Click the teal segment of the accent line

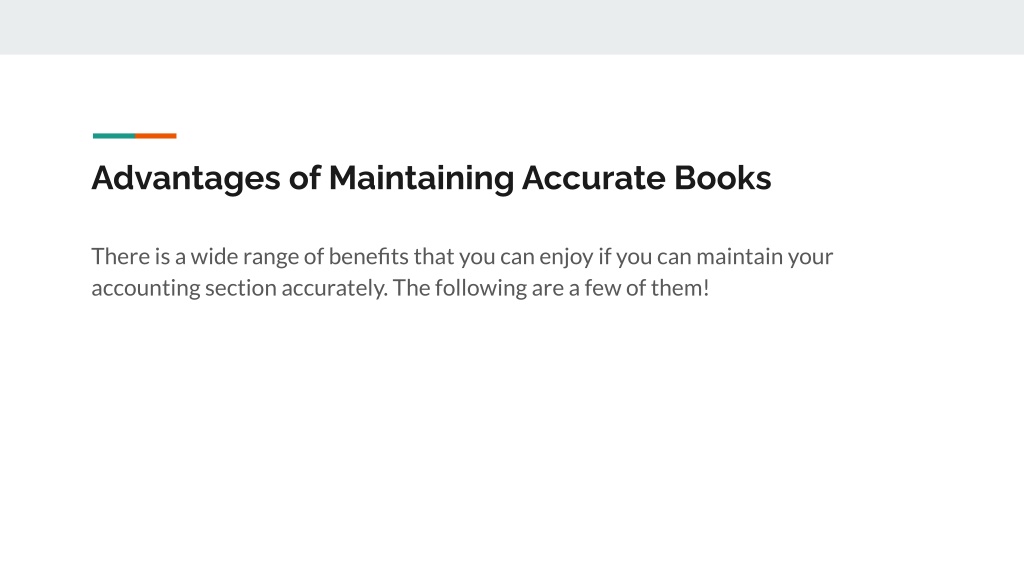[114, 136]
